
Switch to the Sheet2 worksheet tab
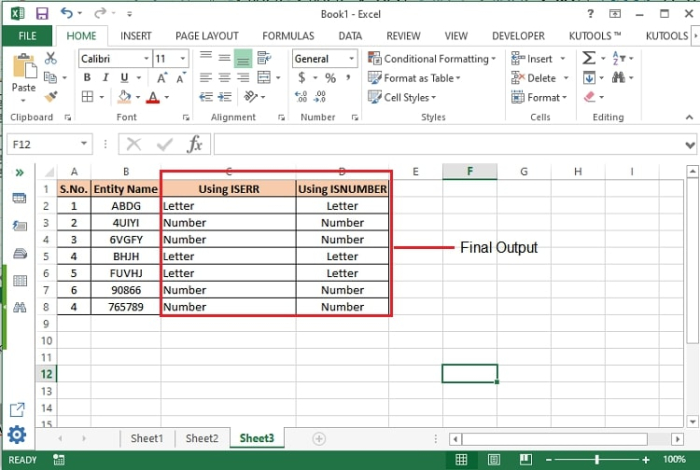(x=201, y=438)
